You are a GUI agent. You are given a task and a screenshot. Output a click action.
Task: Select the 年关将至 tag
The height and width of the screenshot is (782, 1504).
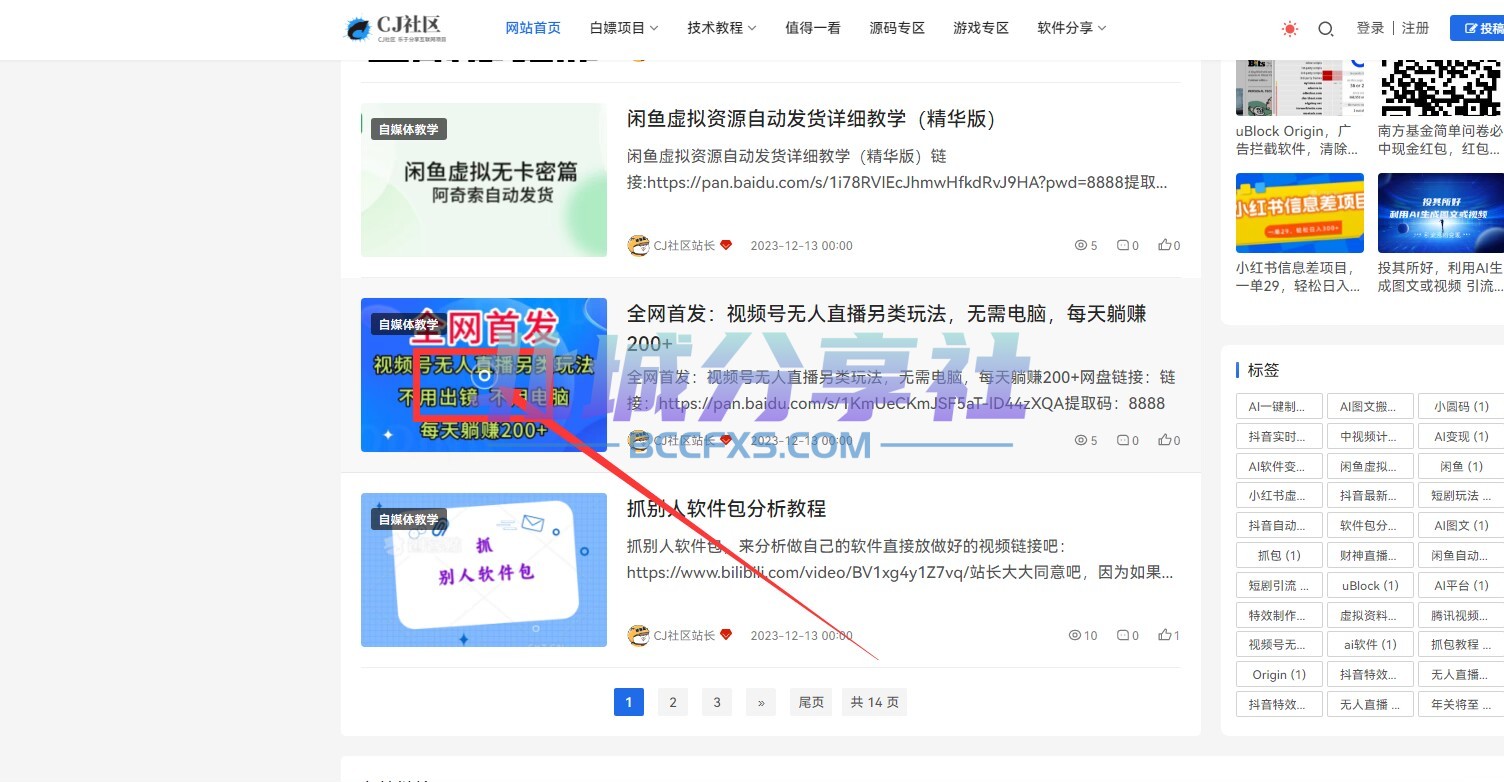click(1461, 704)
